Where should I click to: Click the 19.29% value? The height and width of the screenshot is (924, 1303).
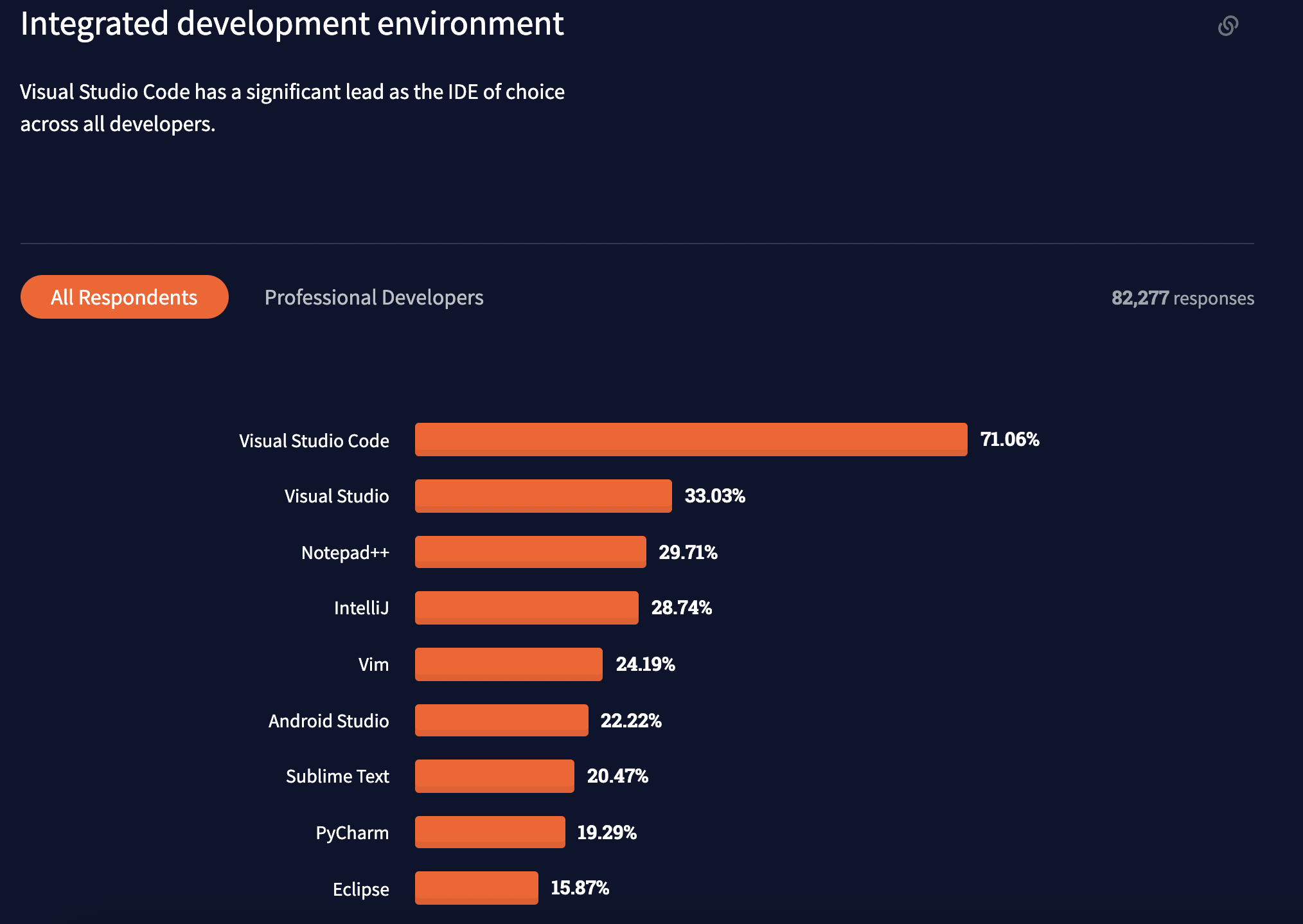click(607, 833)
